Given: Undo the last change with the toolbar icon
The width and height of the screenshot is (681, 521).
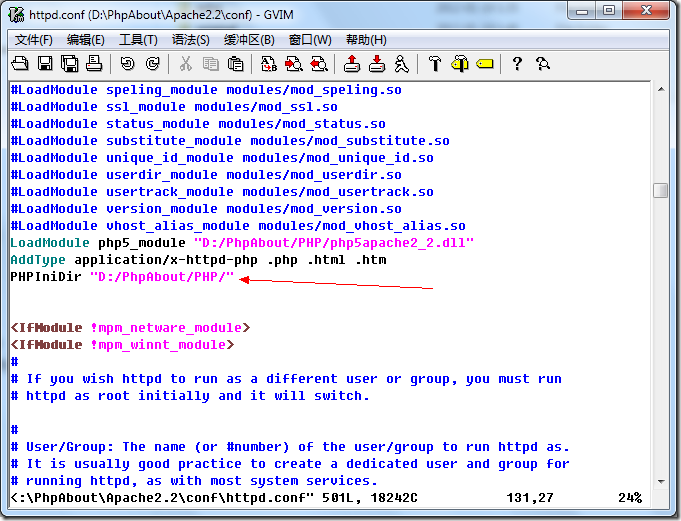Looking at the screenshot, I should coord(127,64).
